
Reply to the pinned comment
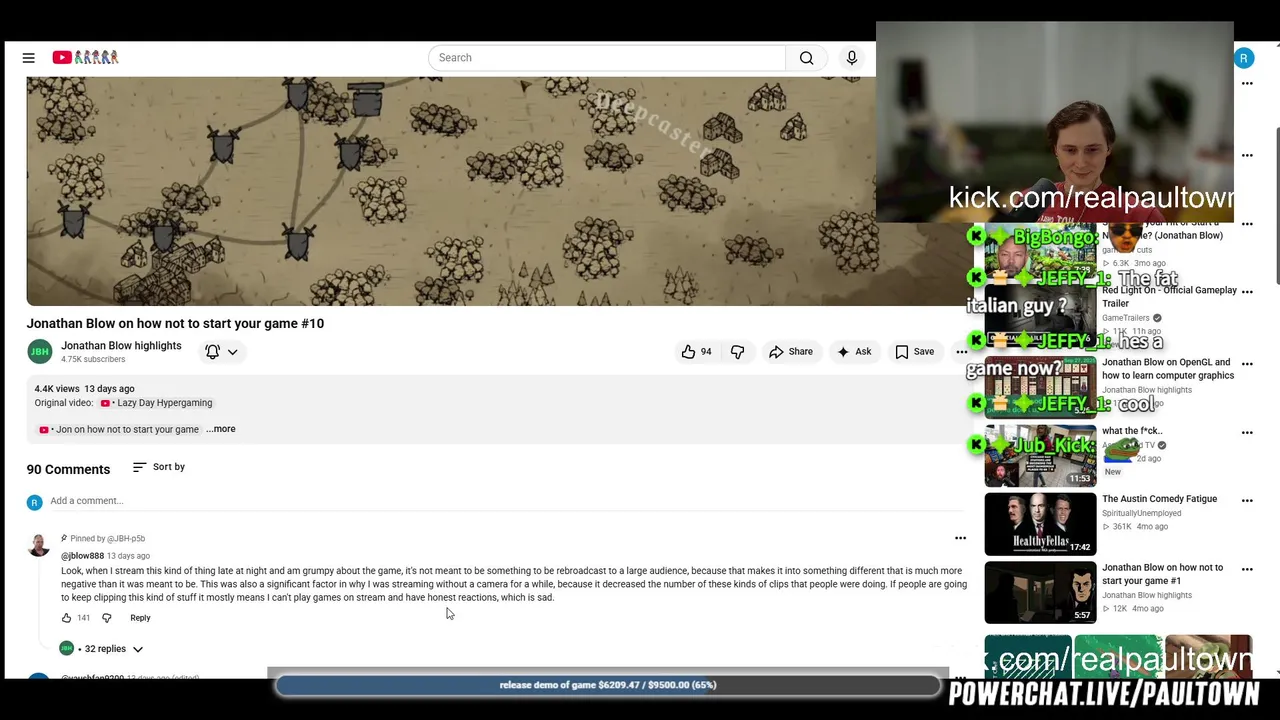(140, 618)
